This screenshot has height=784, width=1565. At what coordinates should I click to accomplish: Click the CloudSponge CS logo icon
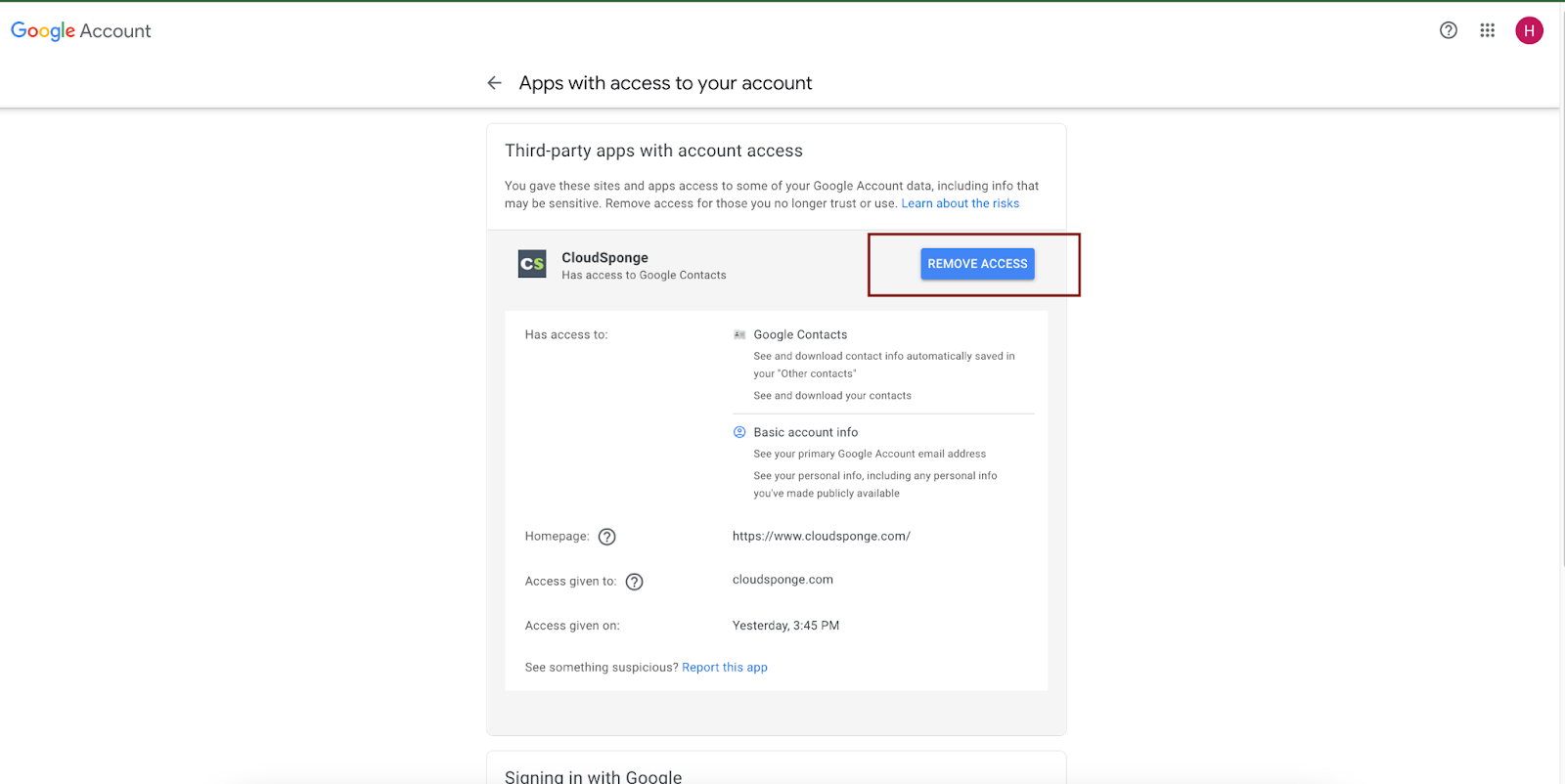click(x=532, y=264)
